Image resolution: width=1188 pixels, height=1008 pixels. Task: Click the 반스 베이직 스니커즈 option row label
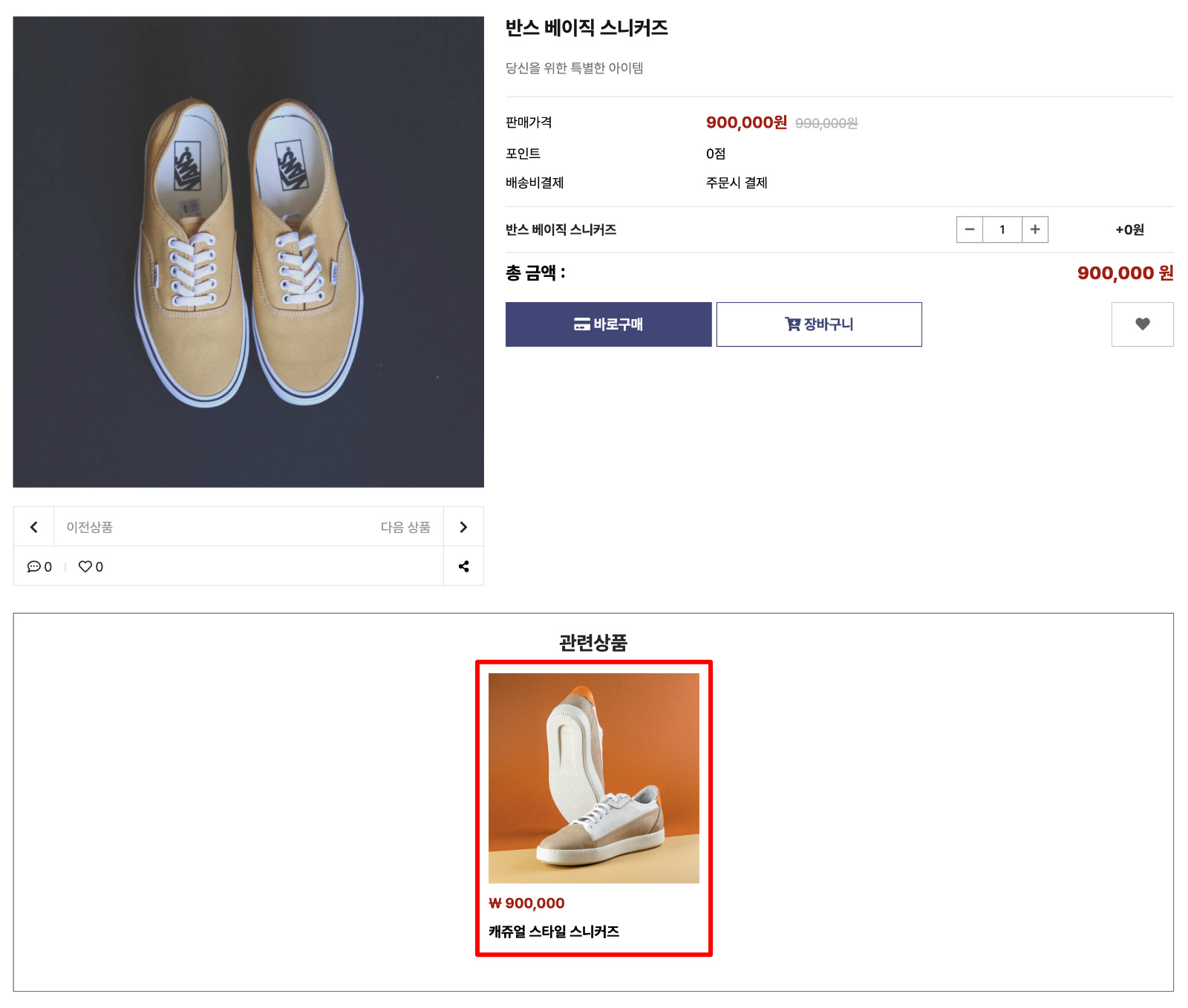561,230
